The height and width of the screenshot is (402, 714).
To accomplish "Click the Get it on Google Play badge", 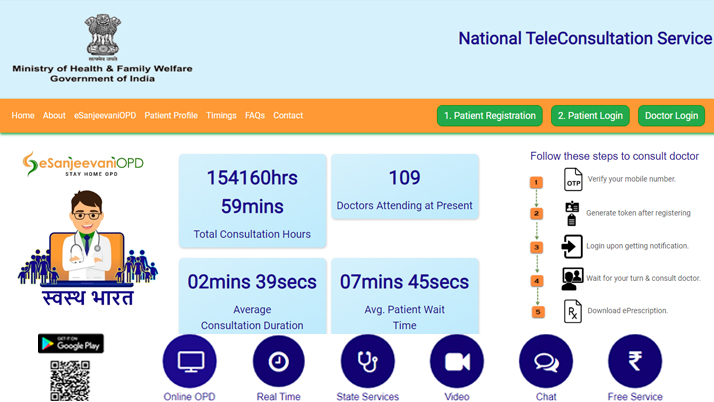I will 71,343.
